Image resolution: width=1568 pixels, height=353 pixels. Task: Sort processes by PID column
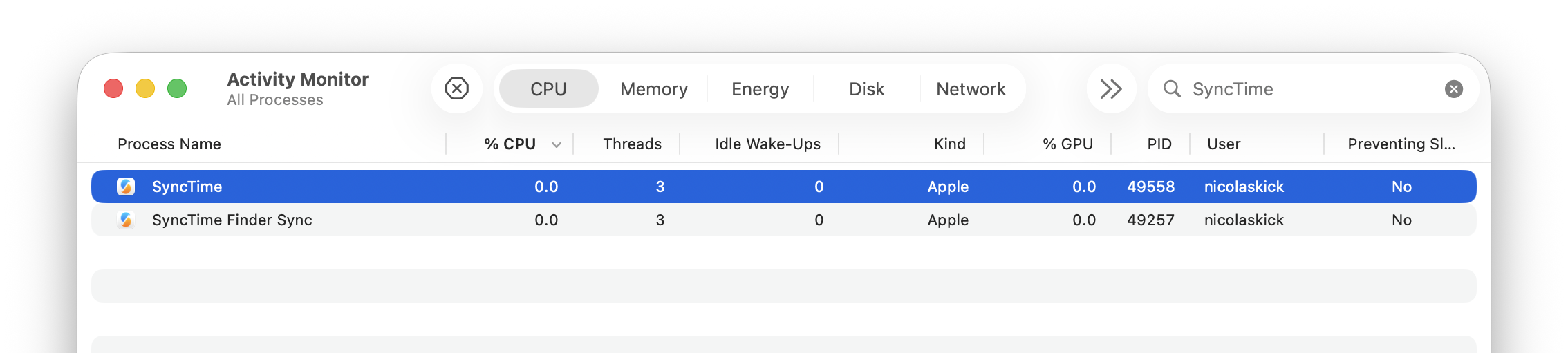1159,144
